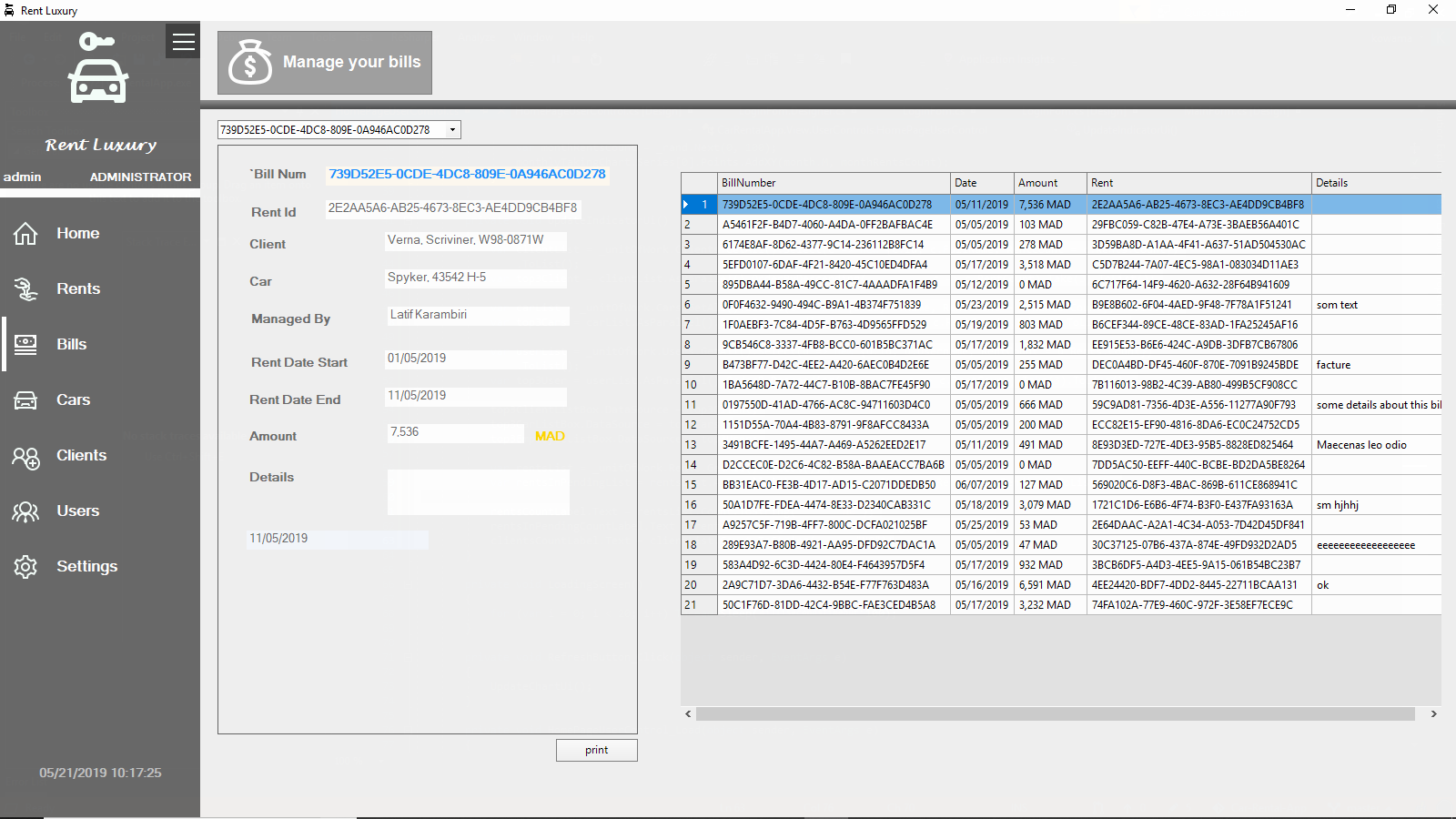Screen dimensions: 1456x819
Task: Sort by BillNumber column header
Action: click(x=834, y=183)
